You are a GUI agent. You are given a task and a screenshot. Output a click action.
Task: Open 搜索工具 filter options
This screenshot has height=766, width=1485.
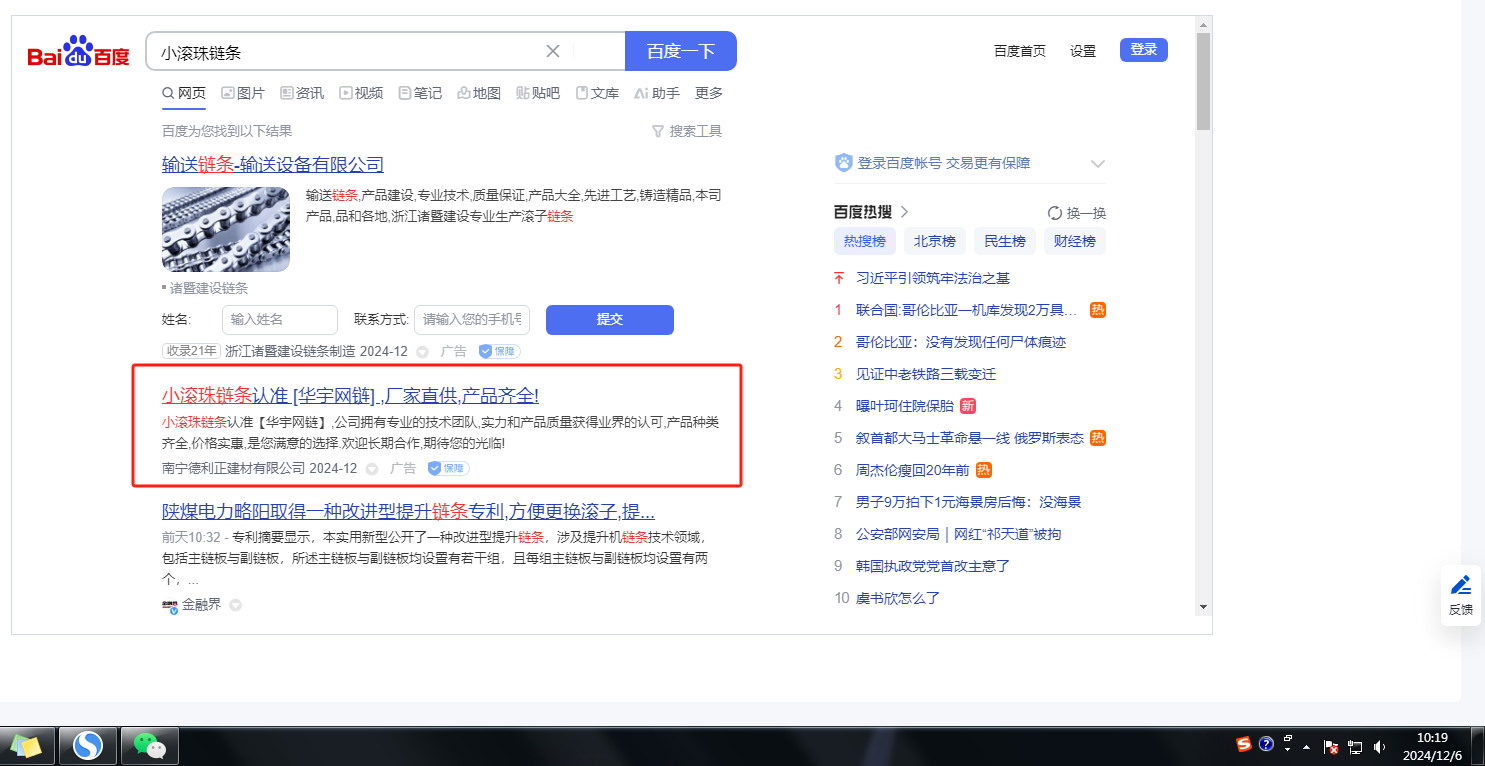pos(686,131)
